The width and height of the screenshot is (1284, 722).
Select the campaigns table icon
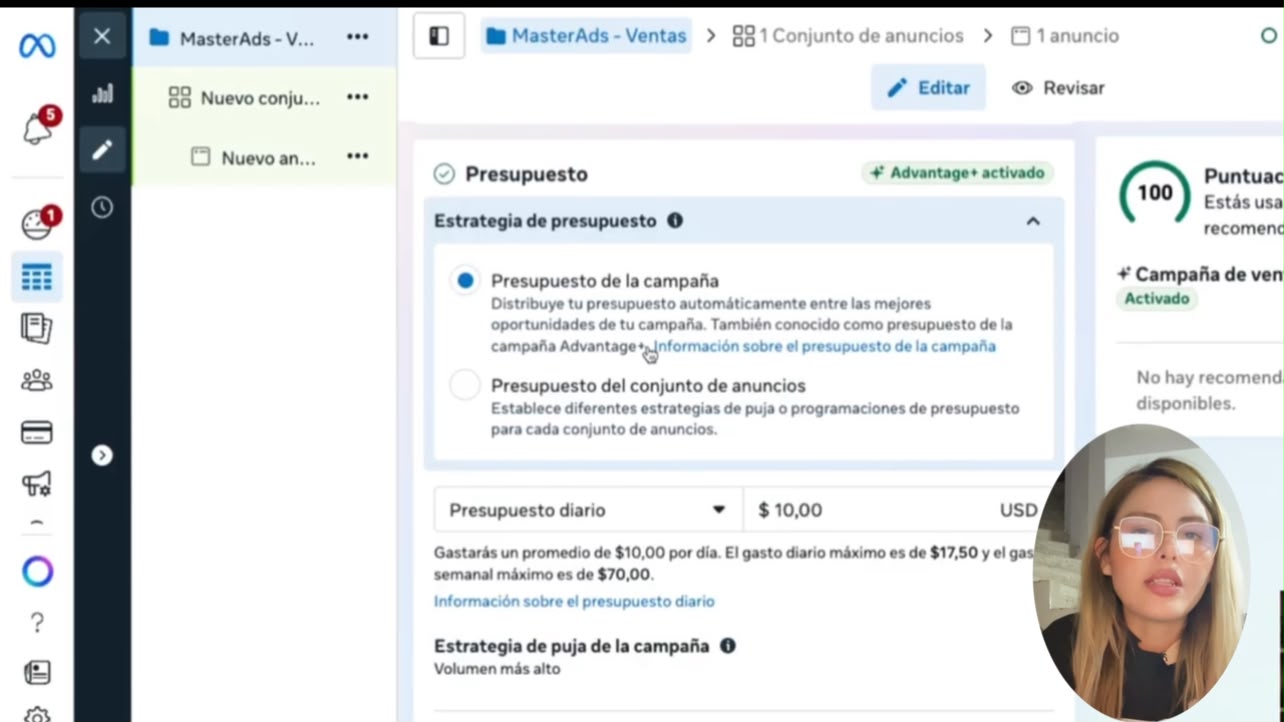tap(37, 277)
